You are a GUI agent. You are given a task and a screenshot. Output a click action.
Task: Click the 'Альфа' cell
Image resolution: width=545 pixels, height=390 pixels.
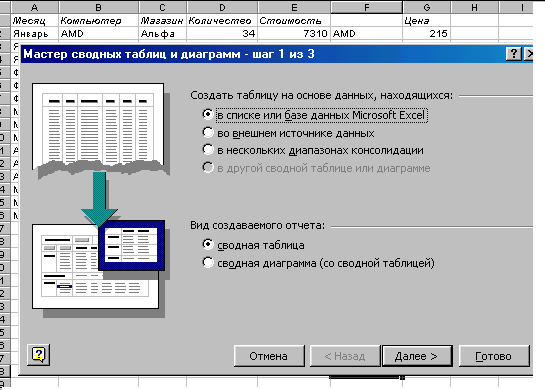click(162, 34)
